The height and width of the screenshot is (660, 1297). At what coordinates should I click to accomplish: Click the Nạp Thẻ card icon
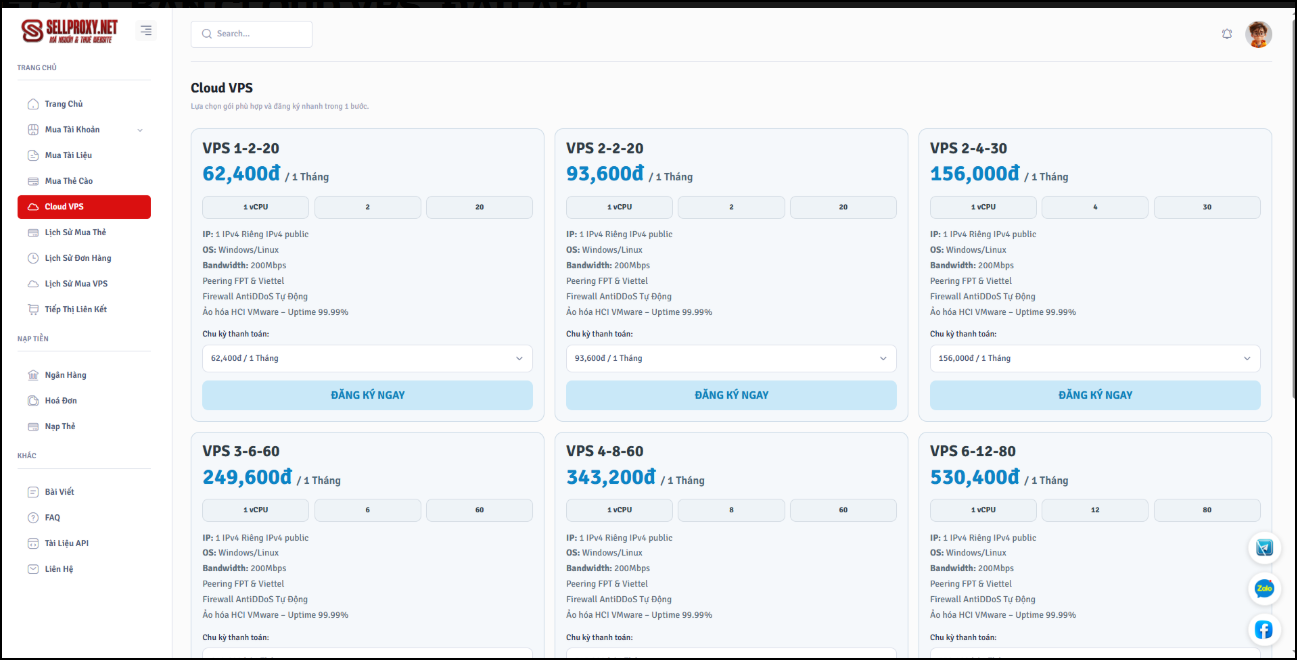pyautogui.click(x=33, y=426)
